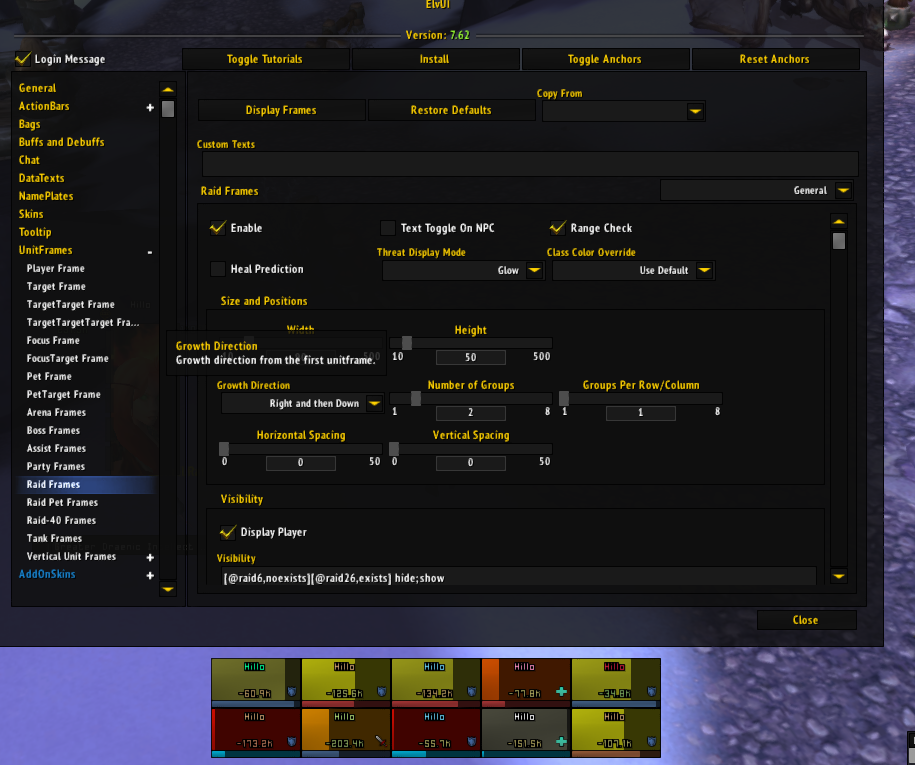
Task: Select Pet Frame entry
Action: (49, 376)
